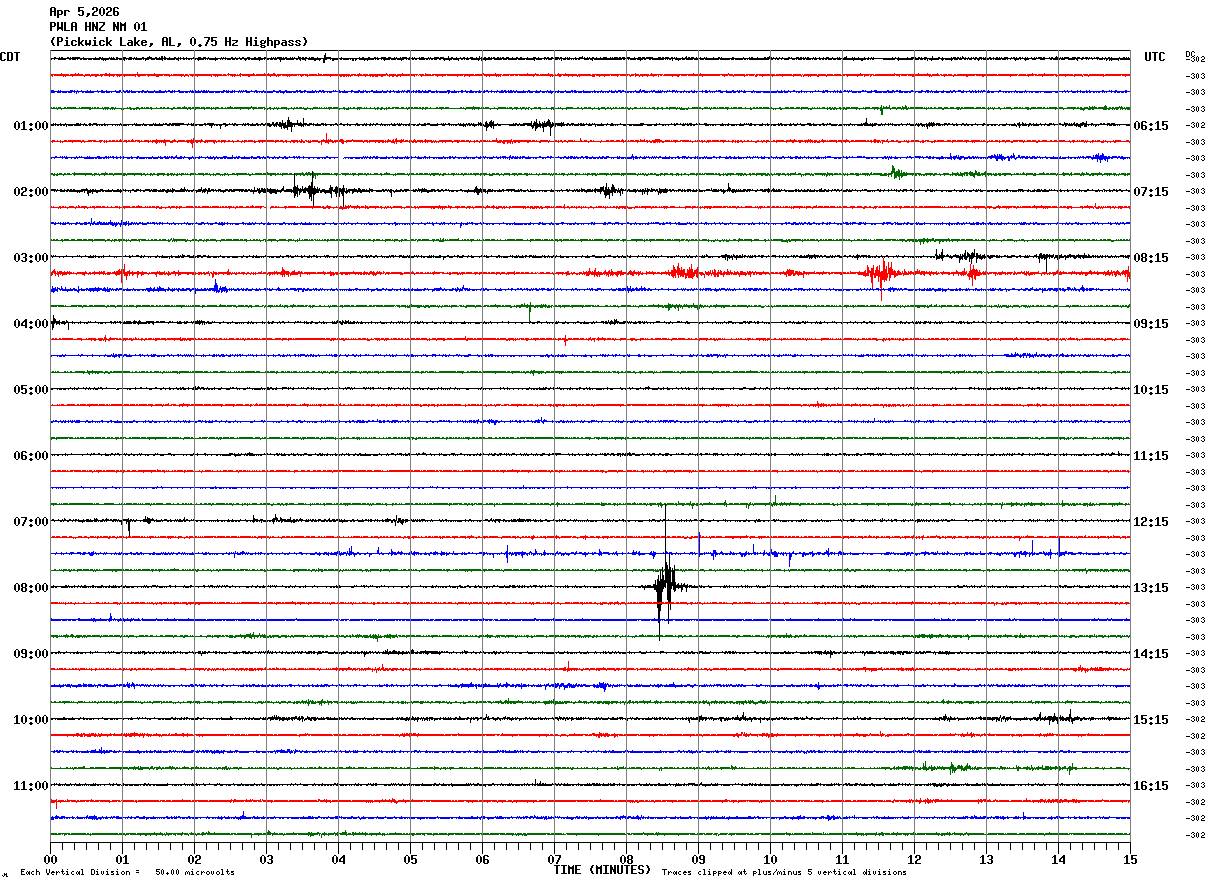Click the black burst near minute 3.5 on 02:00 trace

pyautogui.click(x=312, y=189)
